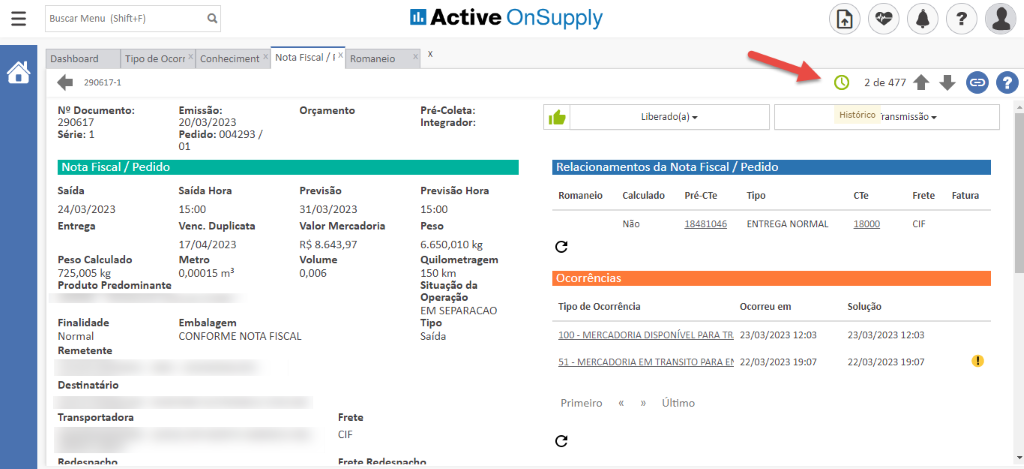Open CTe link 18000

click(866, 225)
